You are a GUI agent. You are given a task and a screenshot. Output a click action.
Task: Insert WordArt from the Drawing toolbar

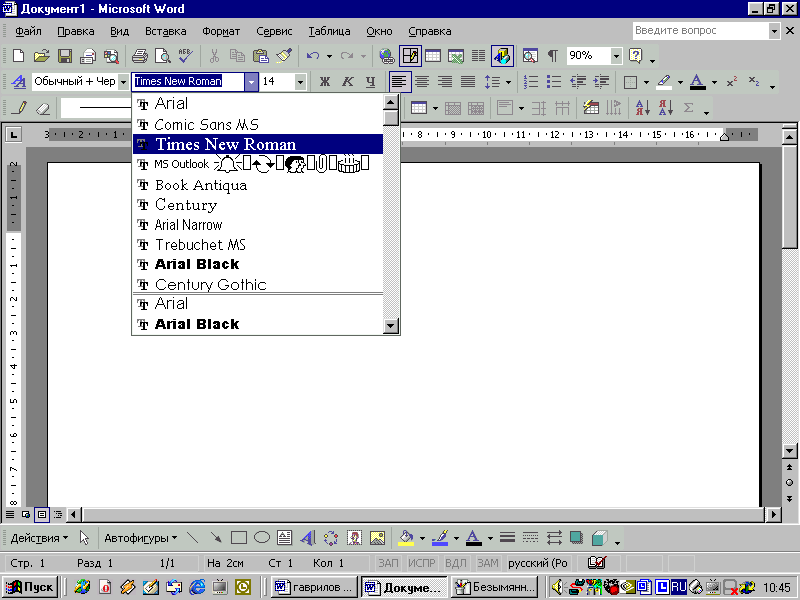click(308, 538)
